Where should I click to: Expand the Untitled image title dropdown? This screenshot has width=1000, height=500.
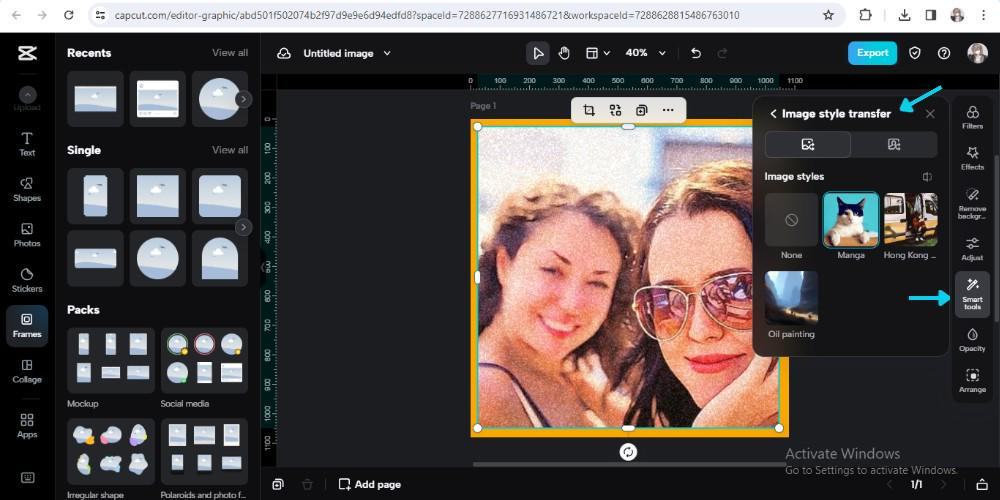tap(386, 54)
